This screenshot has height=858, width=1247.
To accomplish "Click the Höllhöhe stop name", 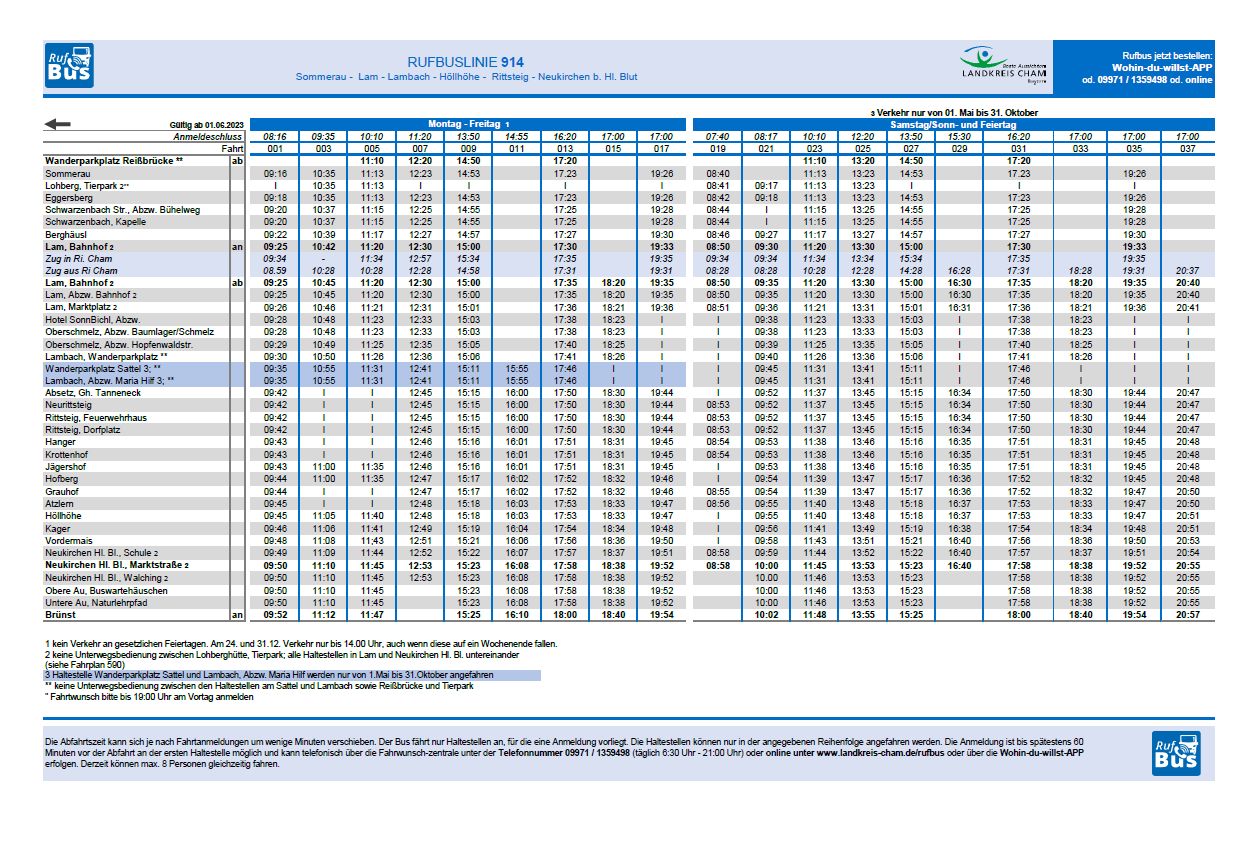I will click(x=63, y=515).
